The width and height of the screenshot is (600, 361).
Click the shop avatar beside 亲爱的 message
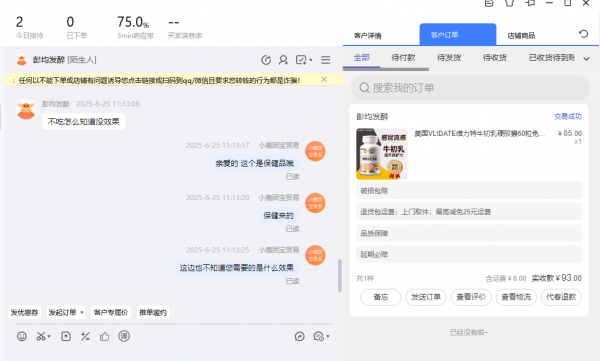(x=315, y=151)
